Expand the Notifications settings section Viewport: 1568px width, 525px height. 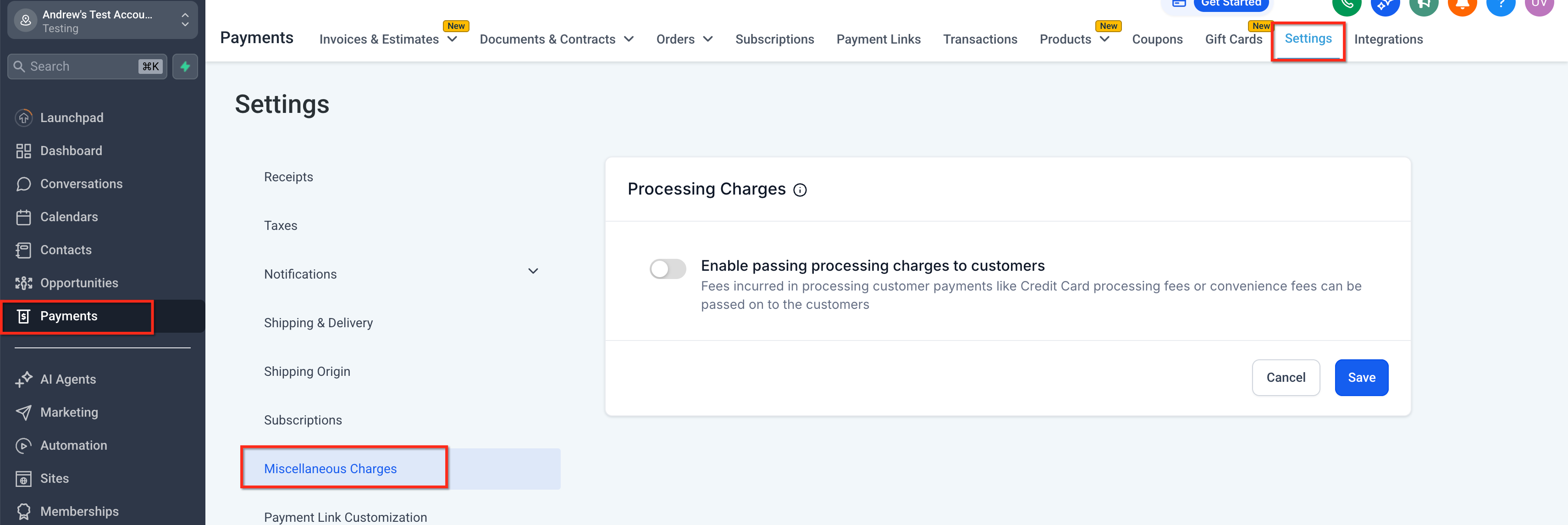tap(533, 272)
